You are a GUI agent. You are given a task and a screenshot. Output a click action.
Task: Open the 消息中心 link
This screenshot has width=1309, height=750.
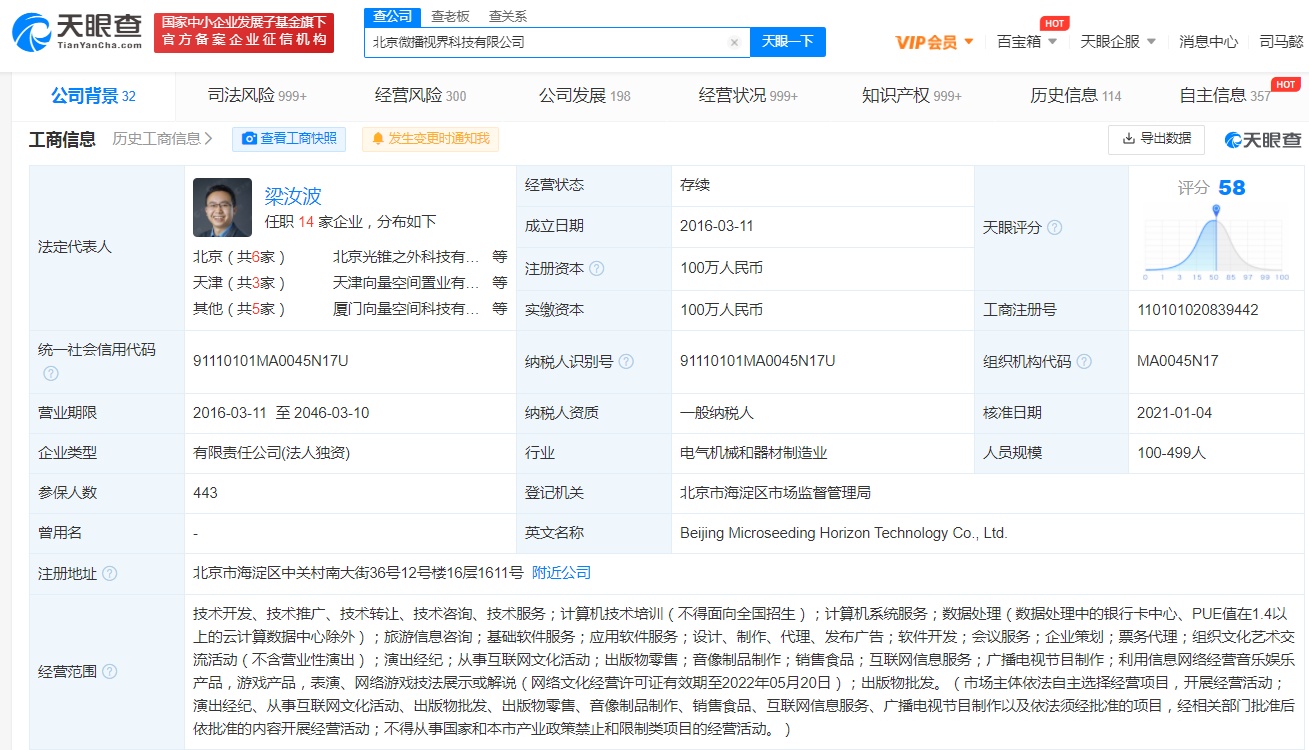(1208, 42)
